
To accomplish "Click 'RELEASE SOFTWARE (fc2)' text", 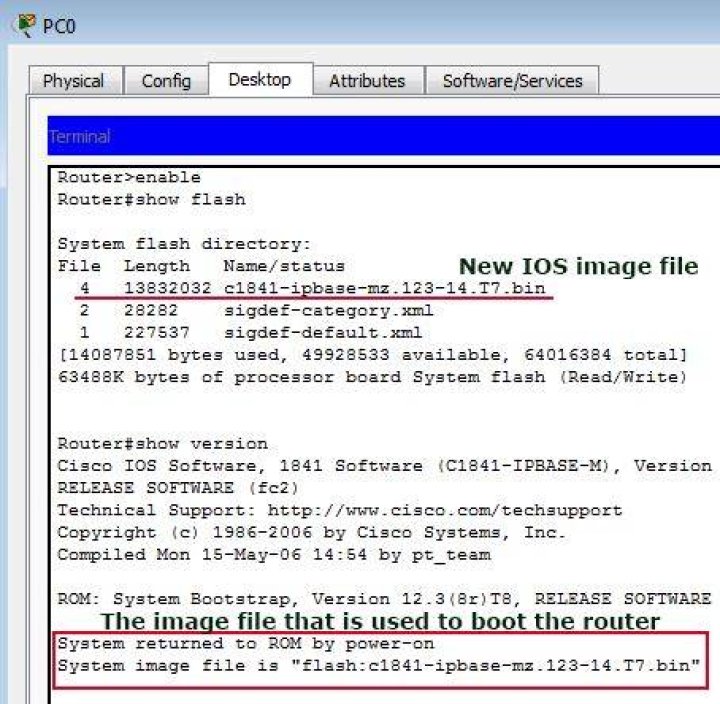I will (178, 488).
